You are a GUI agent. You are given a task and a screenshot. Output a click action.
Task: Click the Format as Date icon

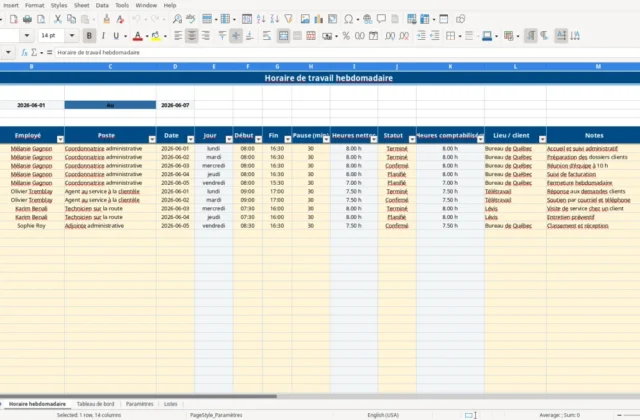[x=373, y=36]
